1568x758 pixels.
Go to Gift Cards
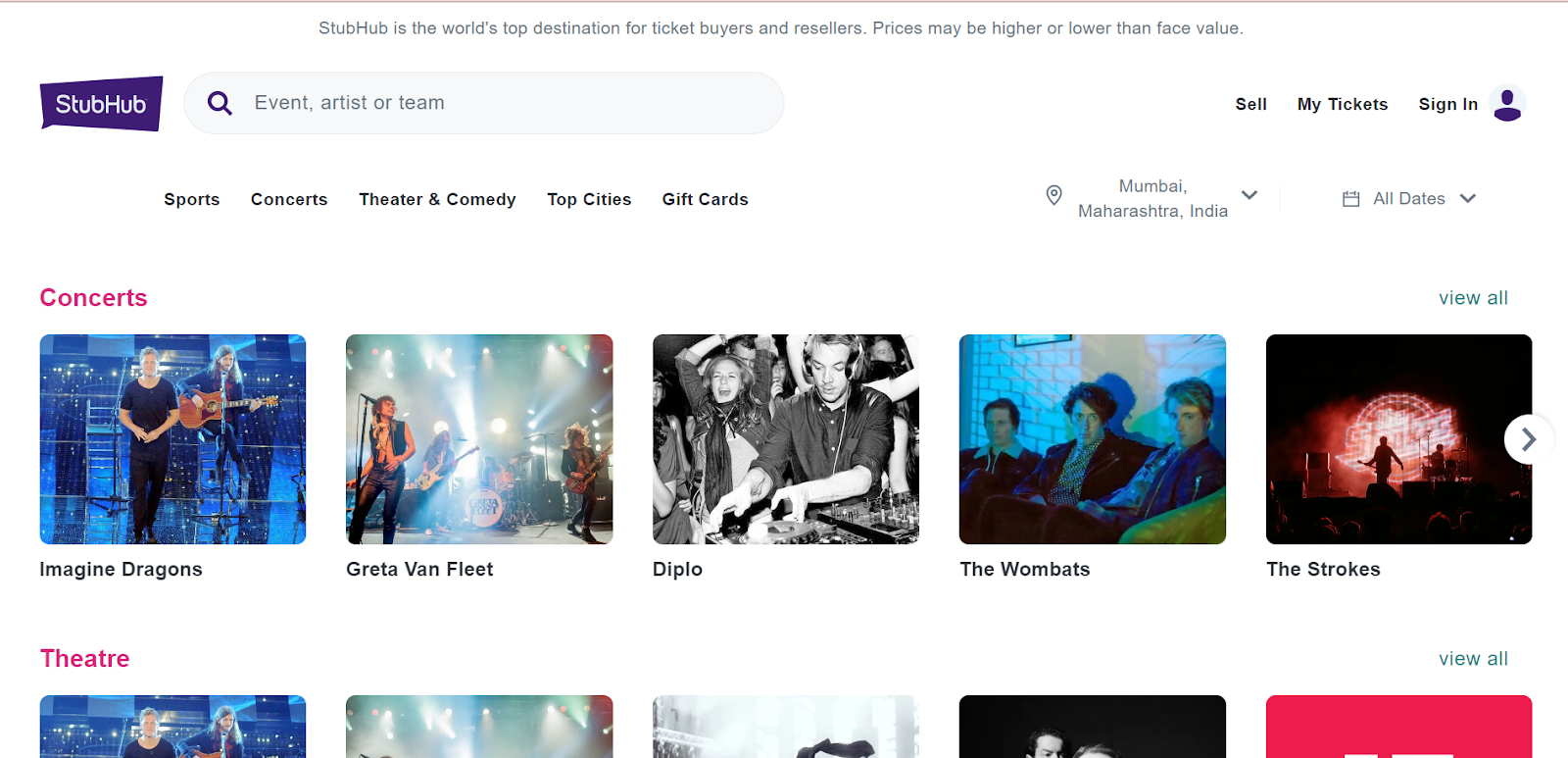click(x=705, y=199)
